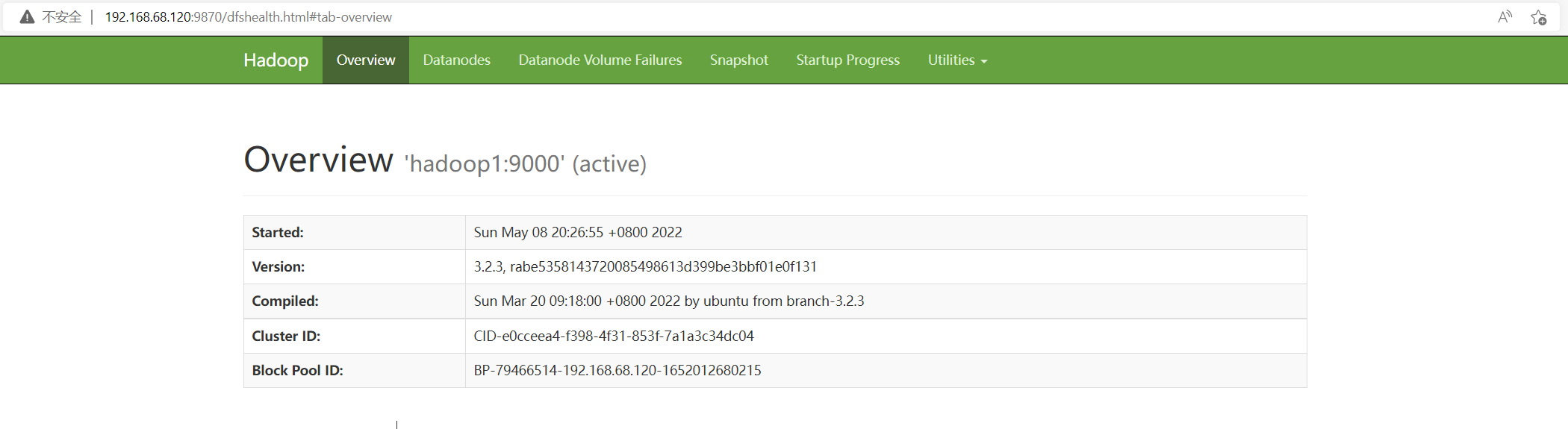This screenshot has height=429, width=1568.
Task: Add page to favorites with the star icon
Action: pos(1538,17)
